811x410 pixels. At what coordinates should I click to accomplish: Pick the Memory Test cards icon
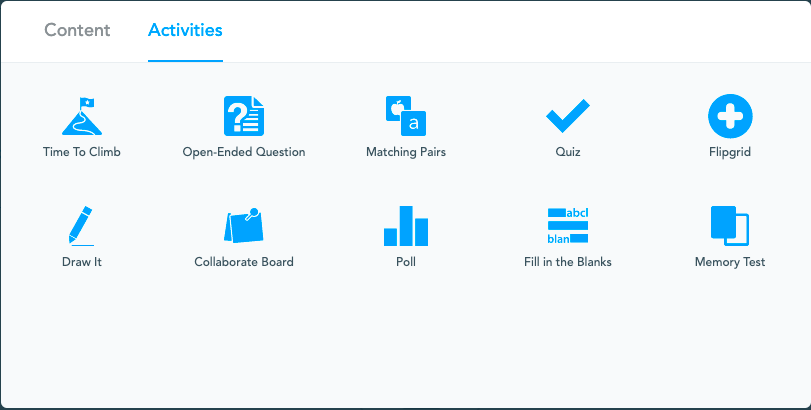[x=730, y=226]
